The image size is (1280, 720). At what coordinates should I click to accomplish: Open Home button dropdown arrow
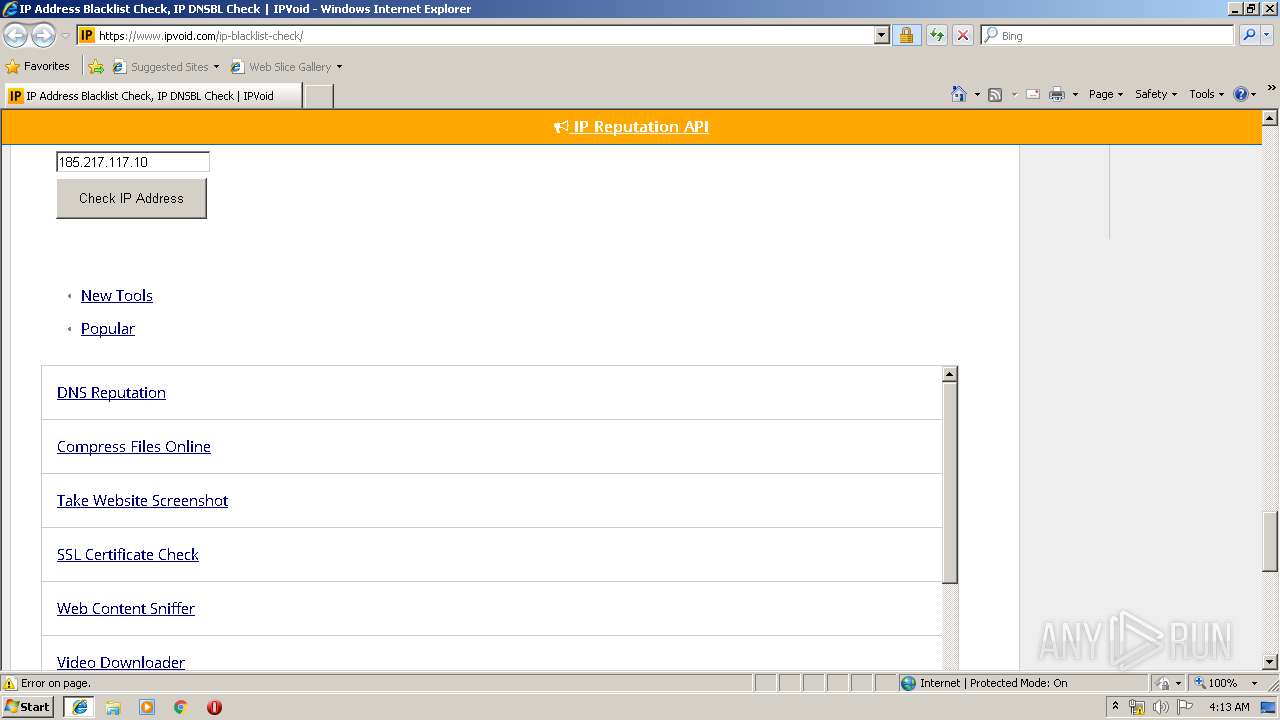977,94
